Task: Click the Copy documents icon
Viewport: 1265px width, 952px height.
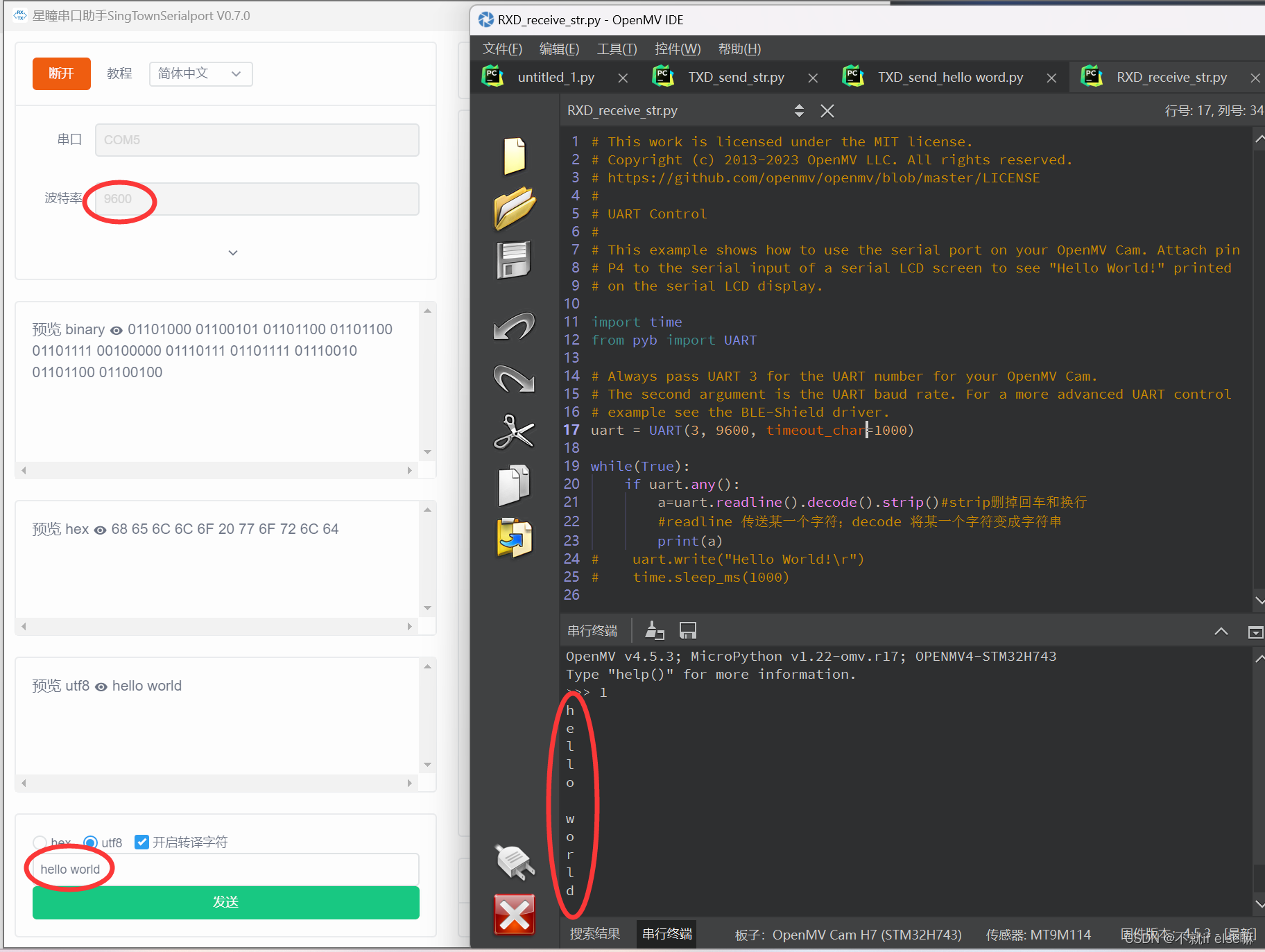Action: 514,485
